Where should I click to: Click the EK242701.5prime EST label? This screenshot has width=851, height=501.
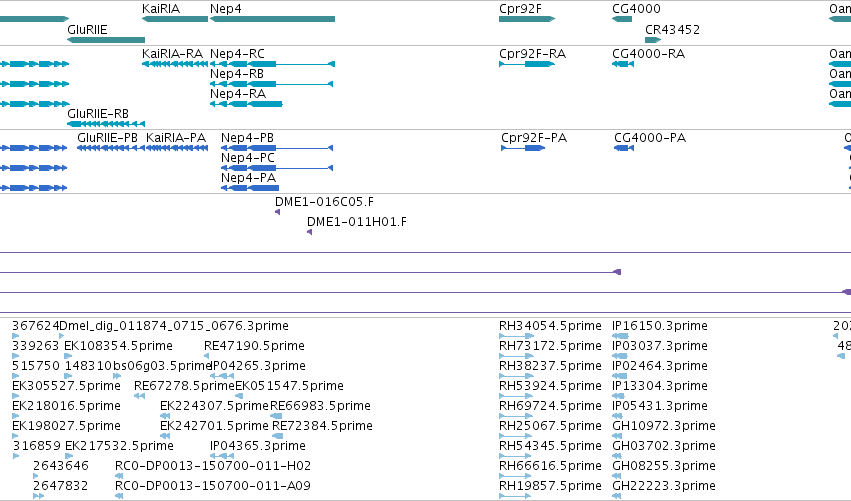214,426
